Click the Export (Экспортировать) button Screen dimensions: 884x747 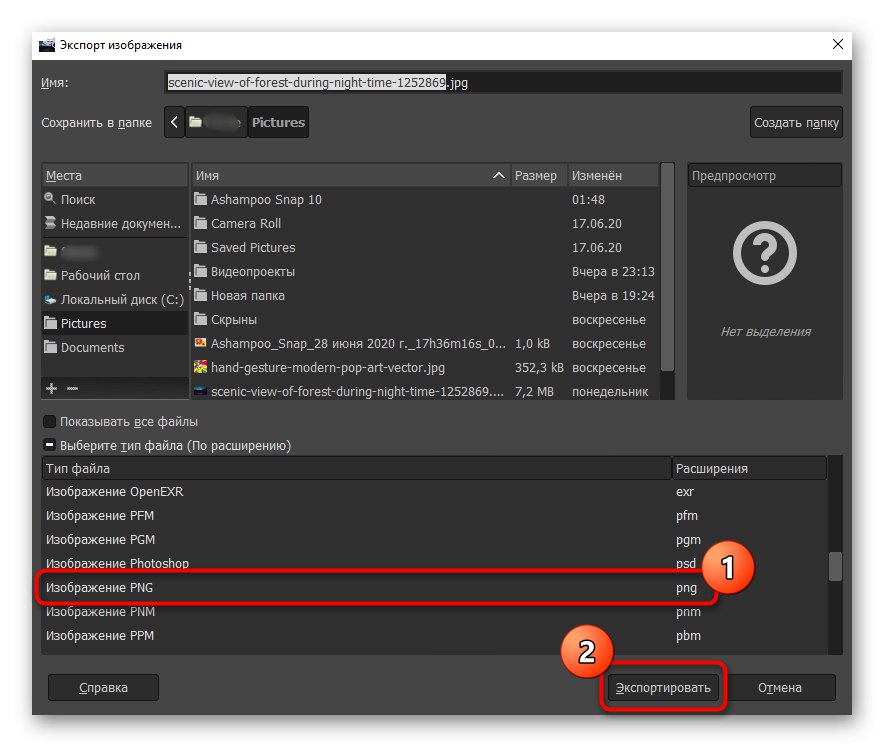pos(662,687)
